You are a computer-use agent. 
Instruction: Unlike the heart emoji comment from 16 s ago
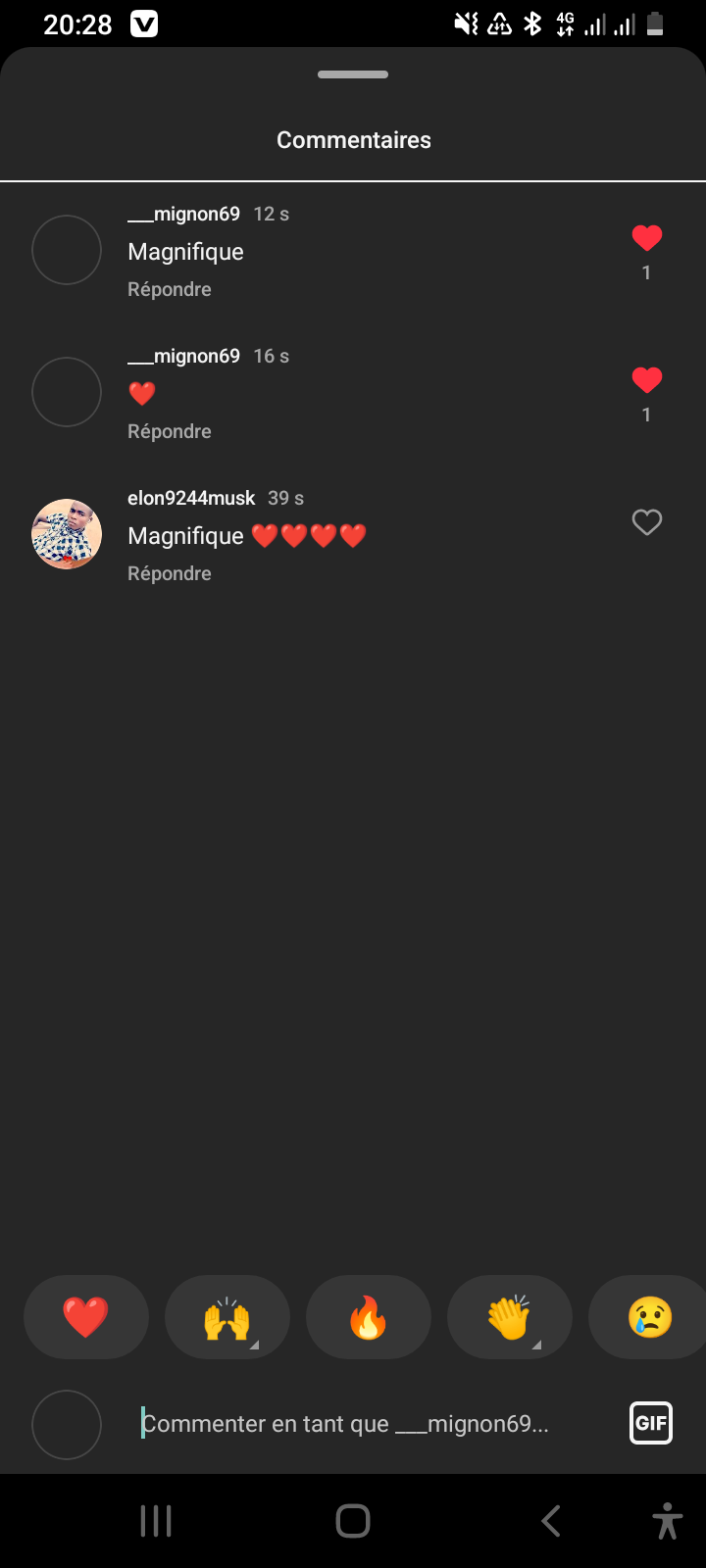pyautogui.click(x=647, y=380)
